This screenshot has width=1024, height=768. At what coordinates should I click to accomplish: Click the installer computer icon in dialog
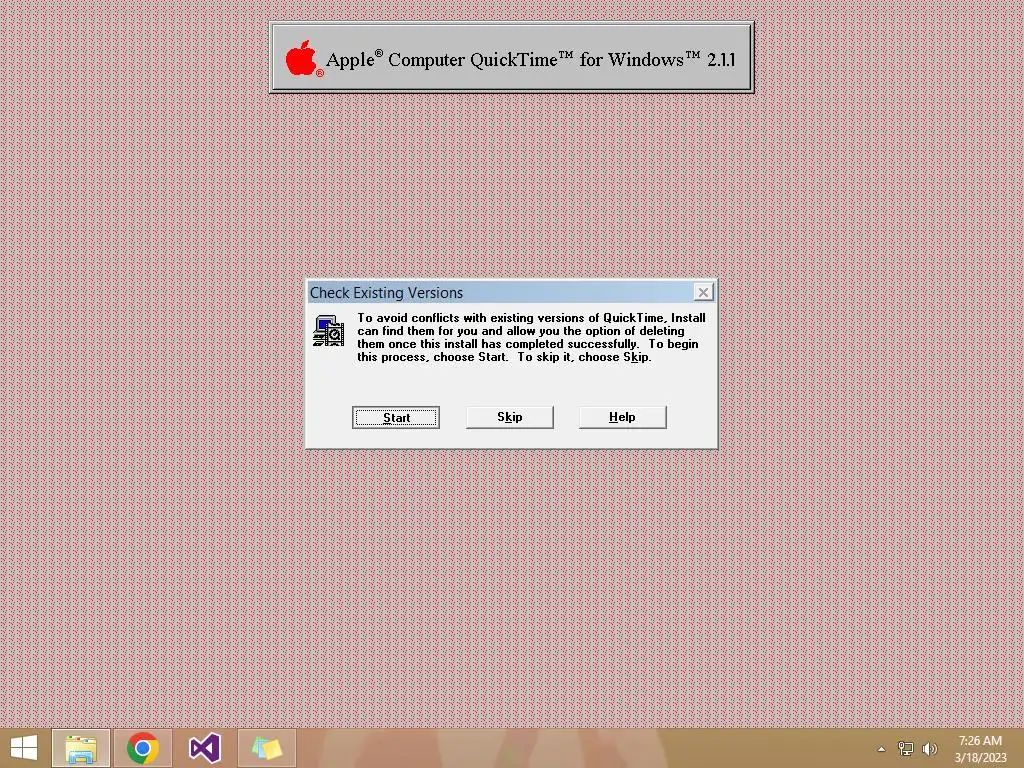[x=328, y=331]
